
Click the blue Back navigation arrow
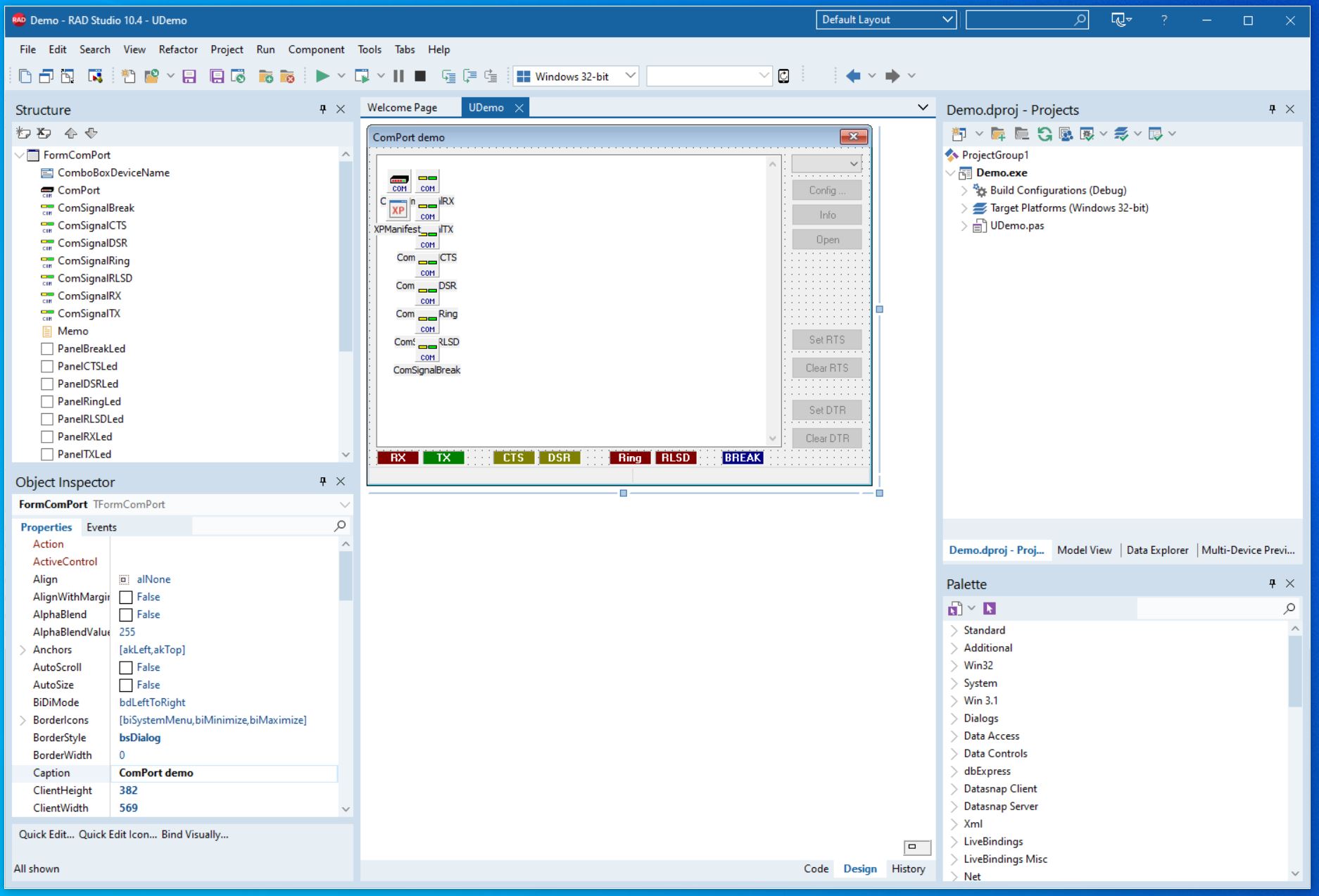853,76
